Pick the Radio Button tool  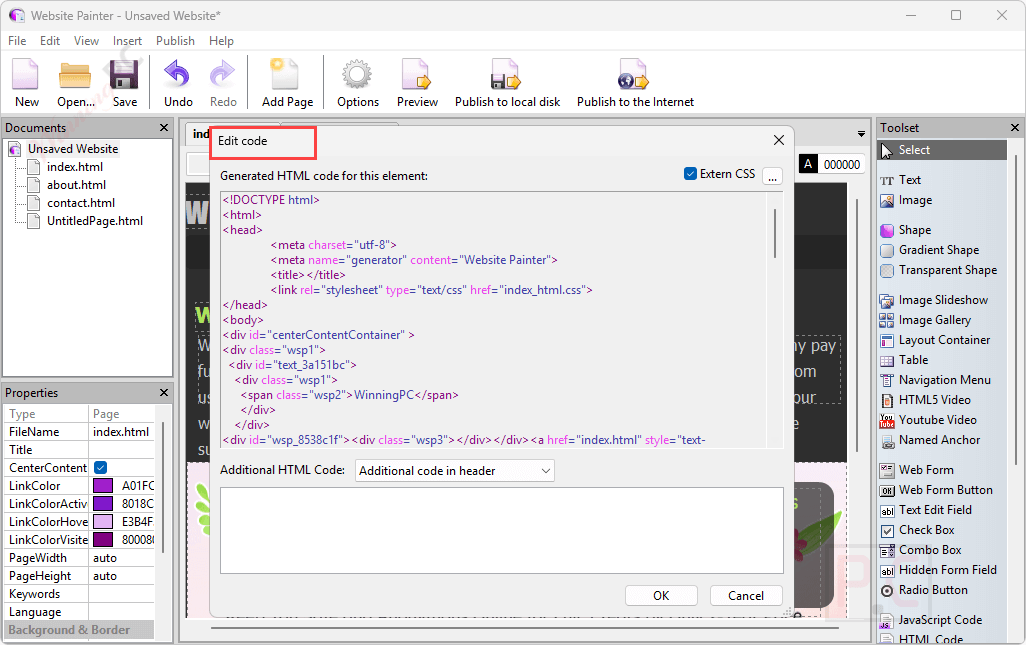click(924, 590)
